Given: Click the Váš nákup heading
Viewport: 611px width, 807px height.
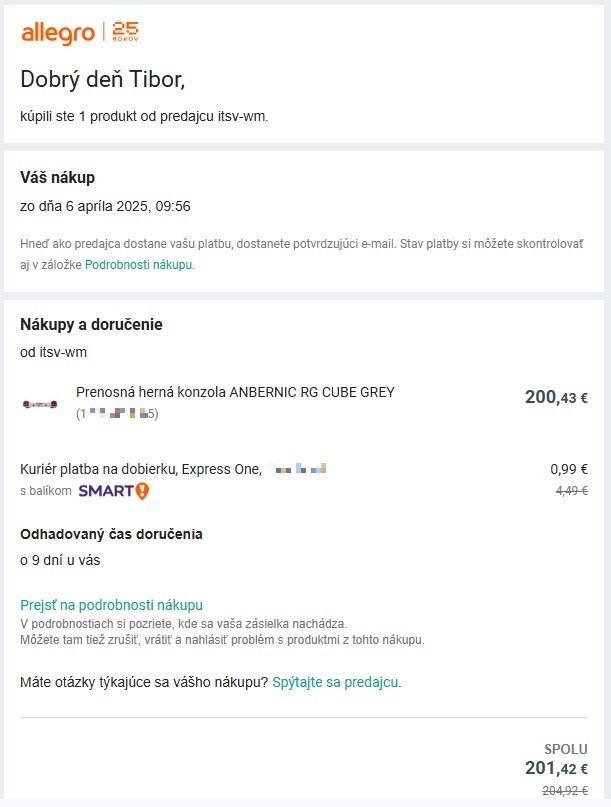Looking at the screenshot, I should tap(58, 178).
